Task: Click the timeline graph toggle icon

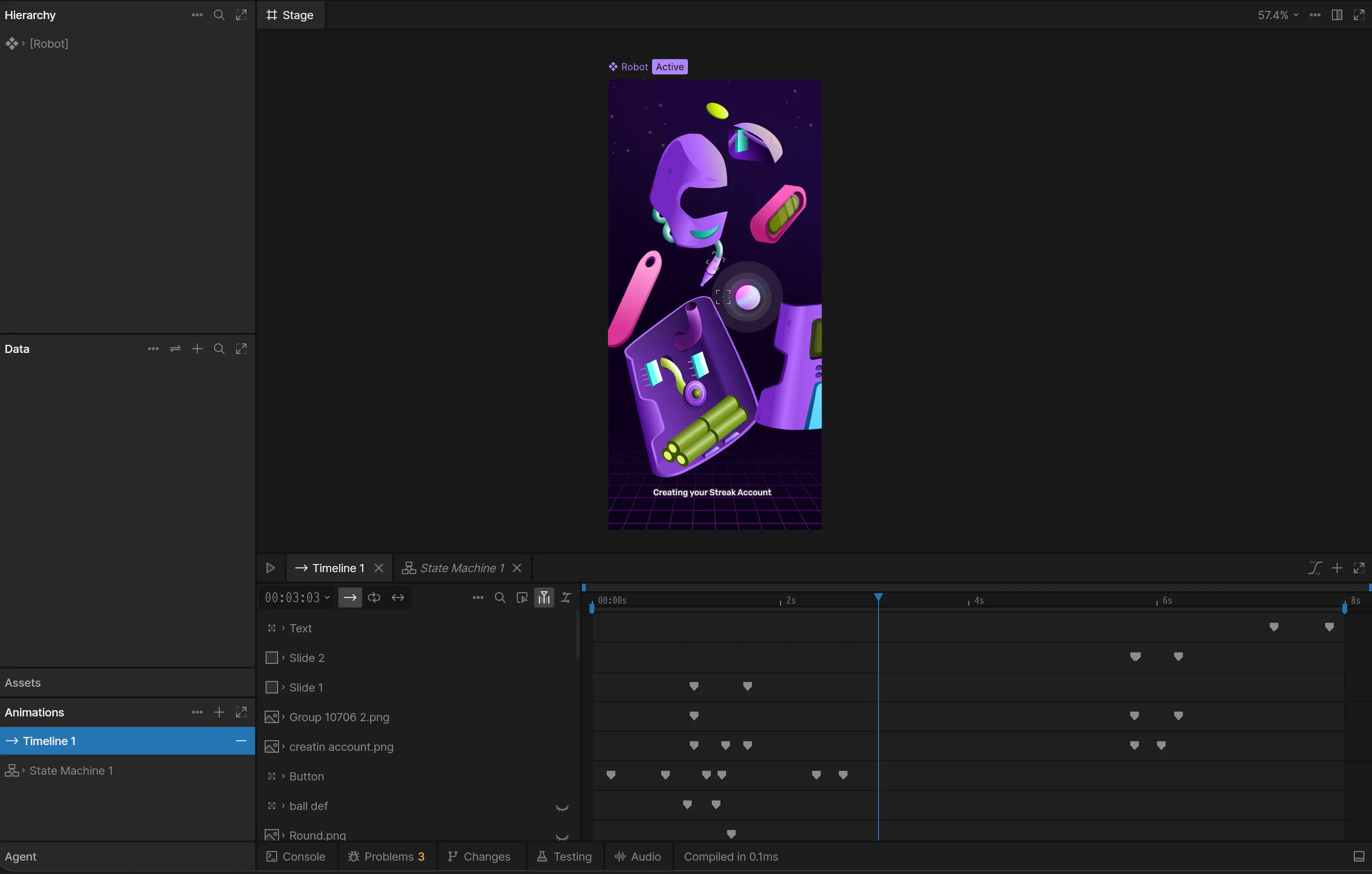Action: coord(566,597)
